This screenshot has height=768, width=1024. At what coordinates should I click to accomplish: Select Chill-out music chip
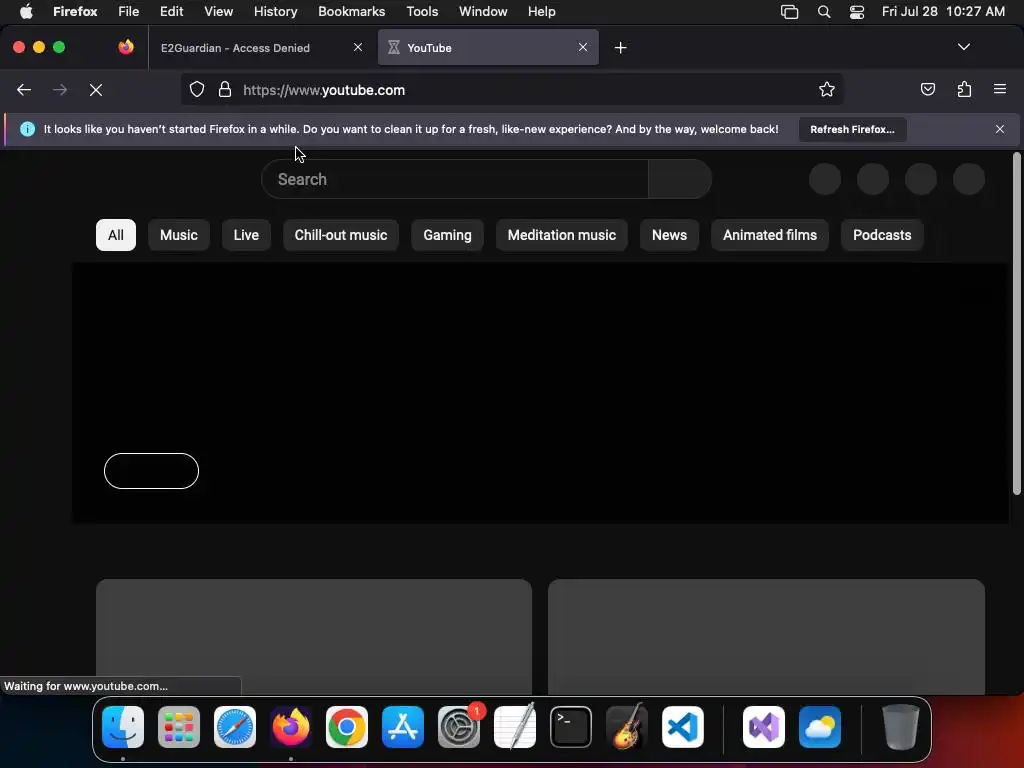pyautogui.click(x=341, y=235)
